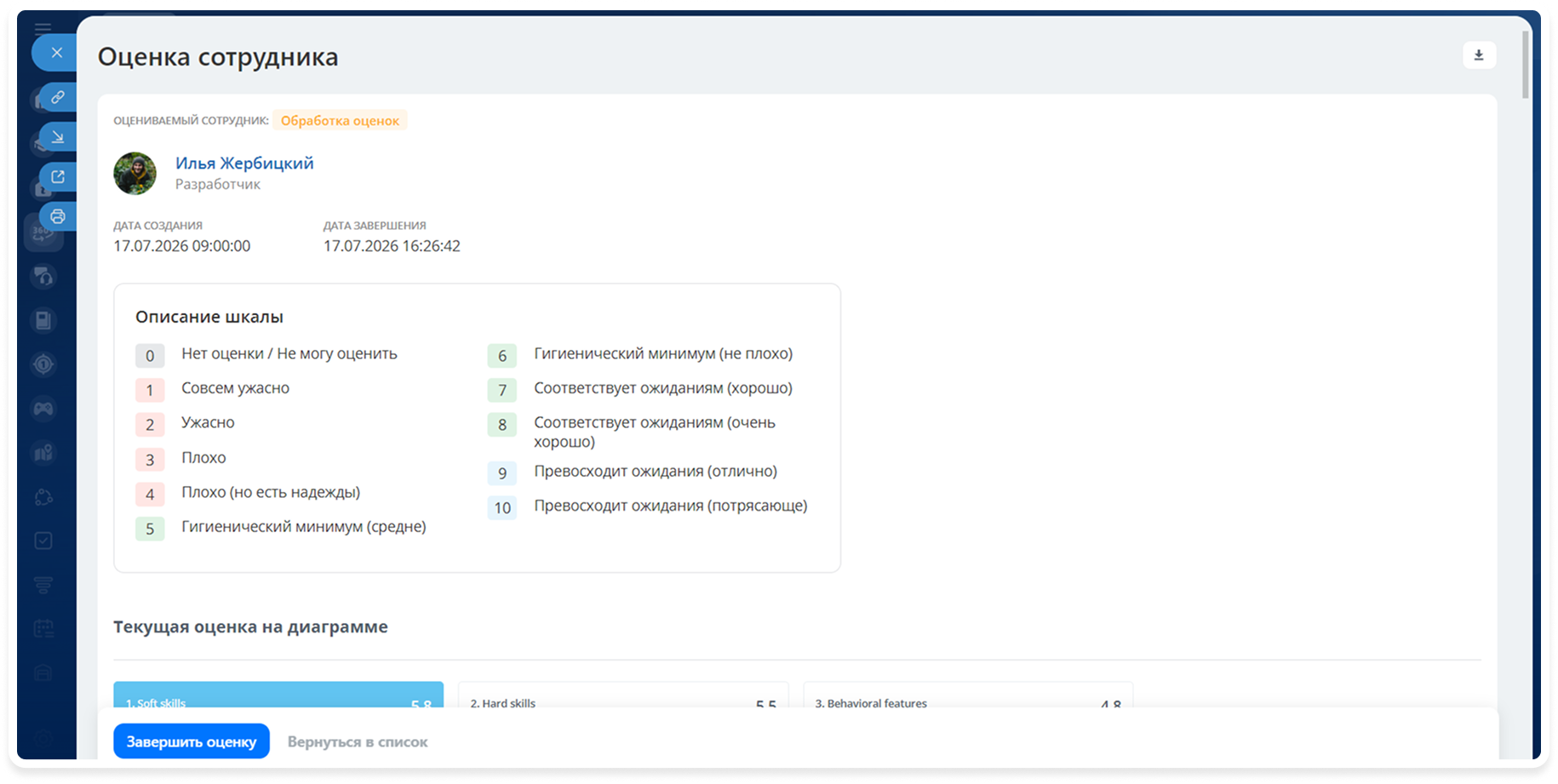Open the checkbox tasks sidebar icon

pos(43,541)
